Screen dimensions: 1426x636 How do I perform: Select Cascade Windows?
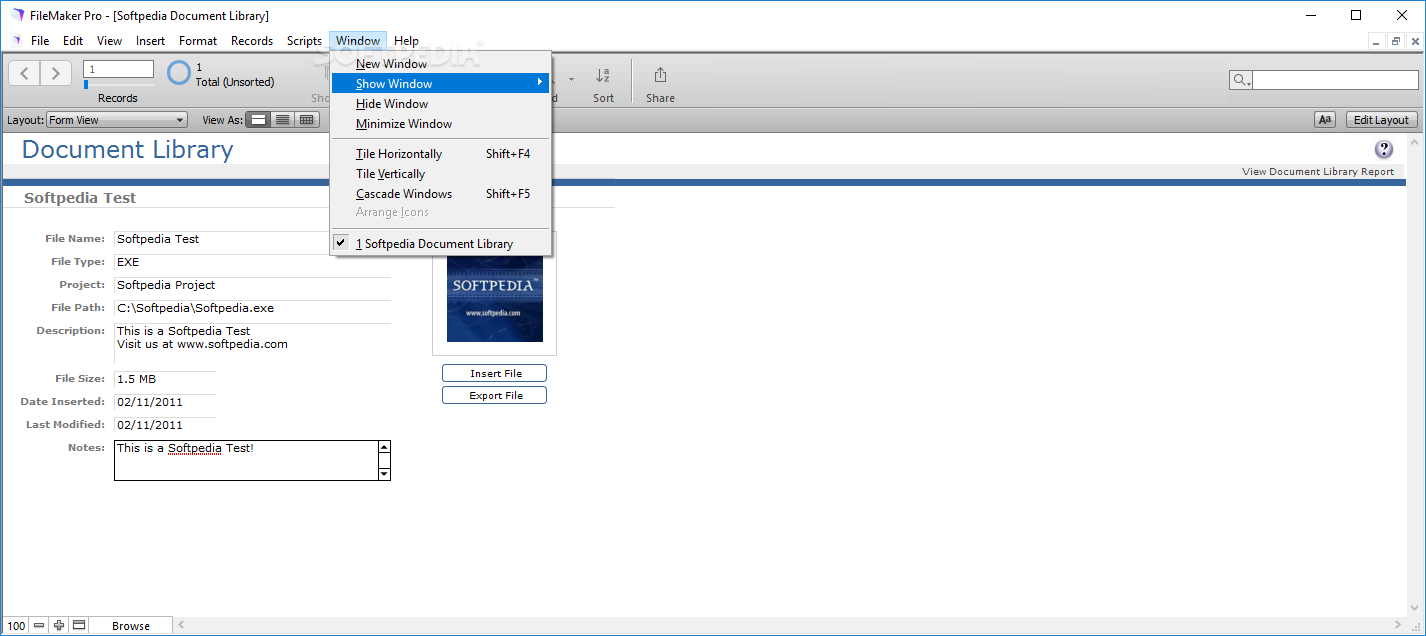click(x=441, y=194)
